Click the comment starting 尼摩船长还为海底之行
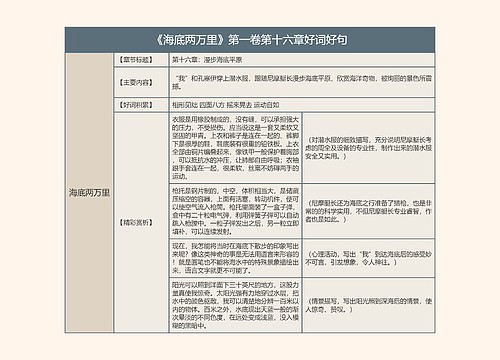 point(369,211)
